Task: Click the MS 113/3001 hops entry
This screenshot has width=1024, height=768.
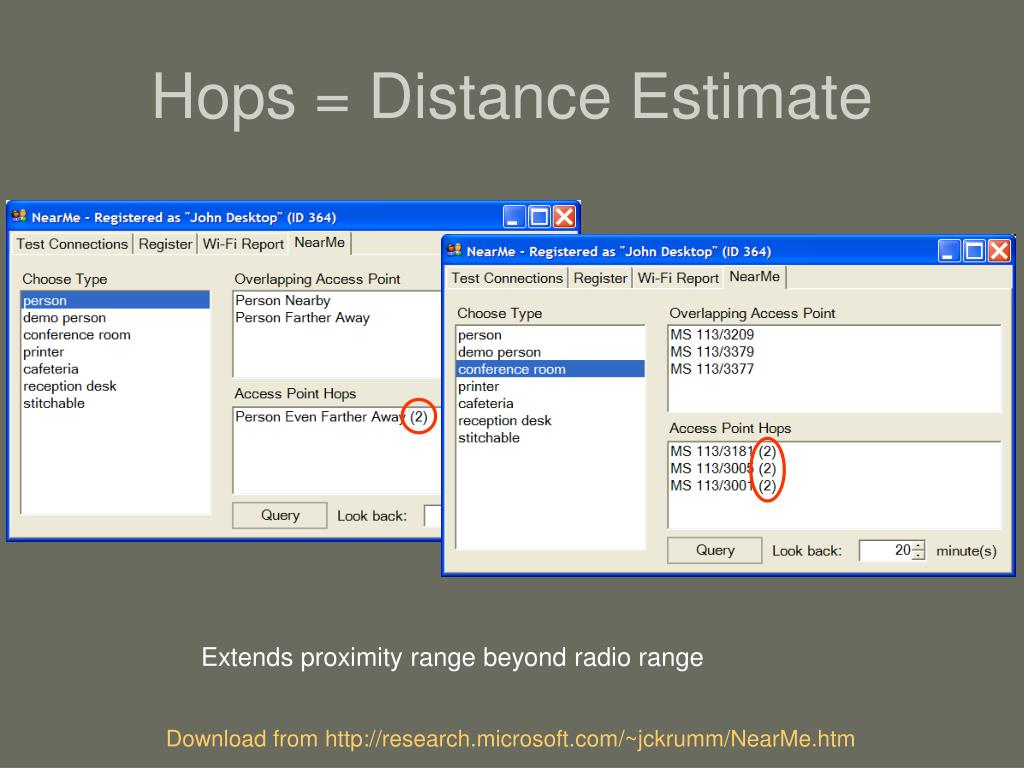Action: tap(723, 485)
